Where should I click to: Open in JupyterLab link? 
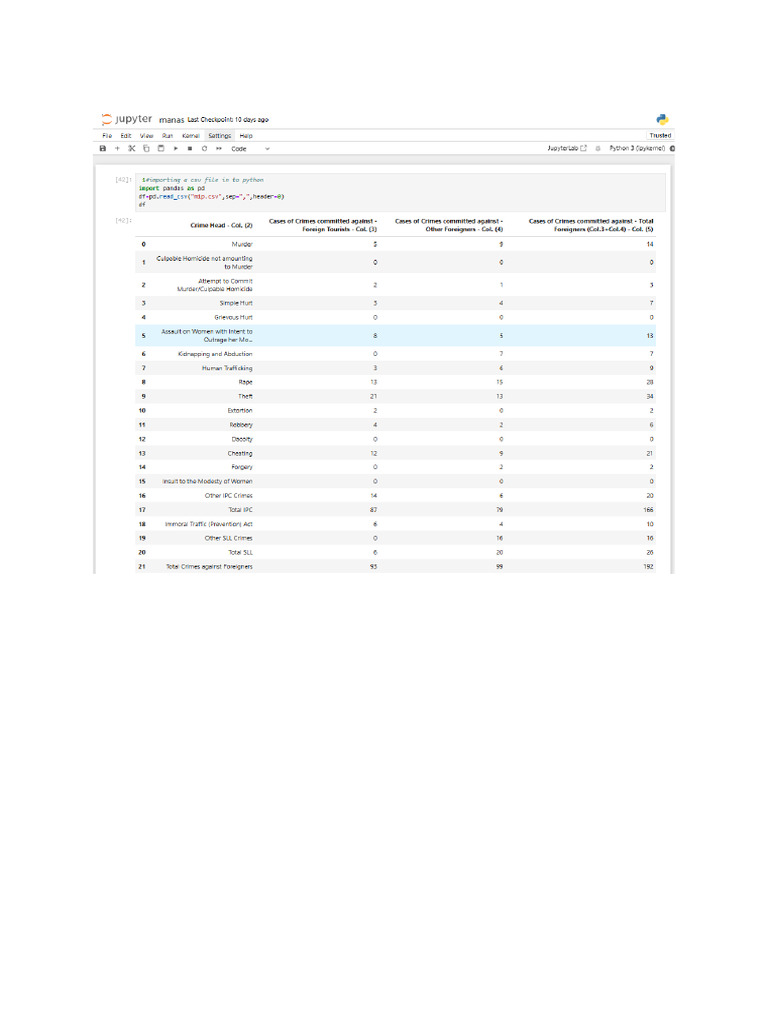567,148
